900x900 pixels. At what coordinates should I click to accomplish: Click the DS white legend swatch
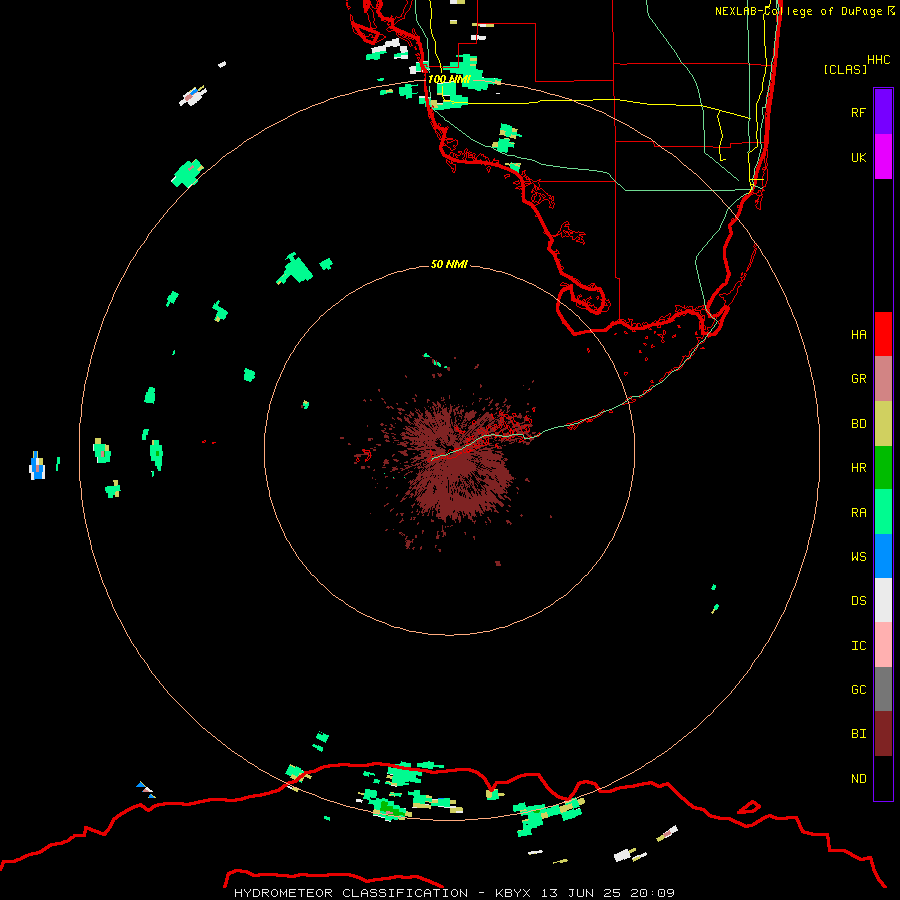(883, 600)
